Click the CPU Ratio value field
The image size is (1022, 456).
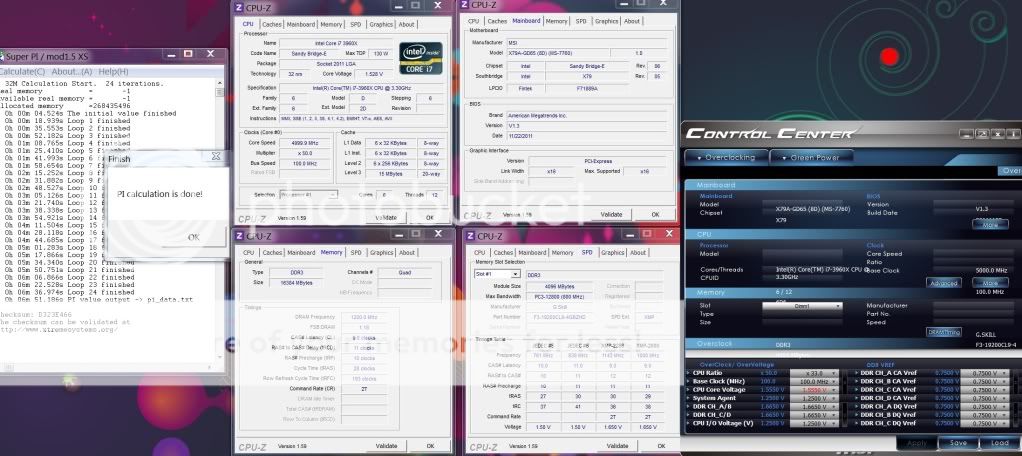point(813,373)
